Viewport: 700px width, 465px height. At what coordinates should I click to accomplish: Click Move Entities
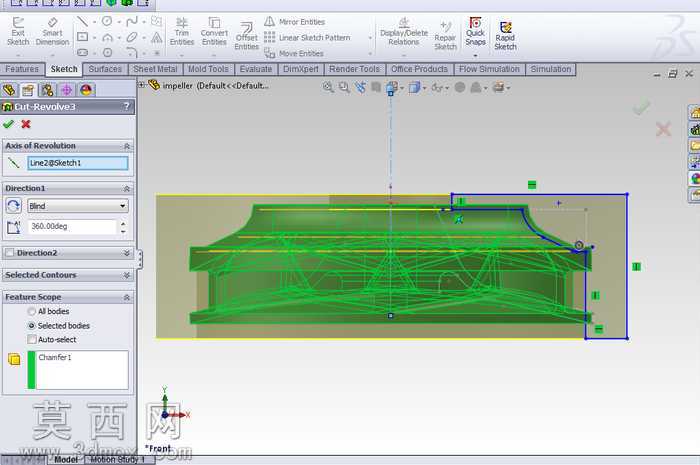pos(294,54)
